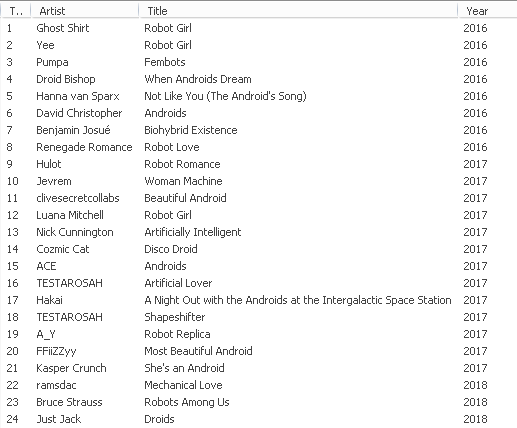Select Disco Droid by Cozmic Cat
This screenshot has width=517, height=428.
[258, 249]
